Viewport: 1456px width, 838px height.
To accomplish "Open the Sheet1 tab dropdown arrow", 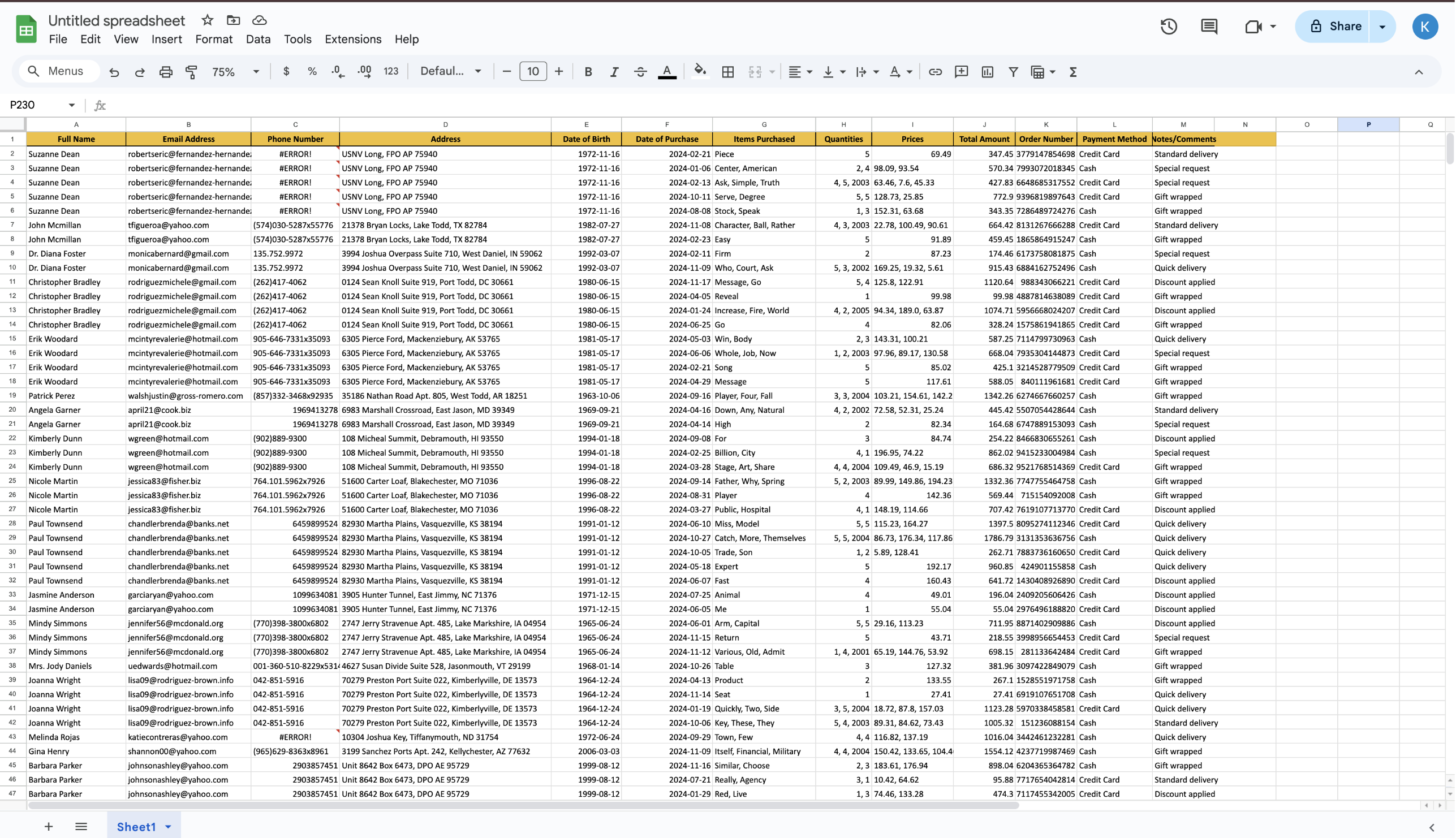I will tap(168, 827).
